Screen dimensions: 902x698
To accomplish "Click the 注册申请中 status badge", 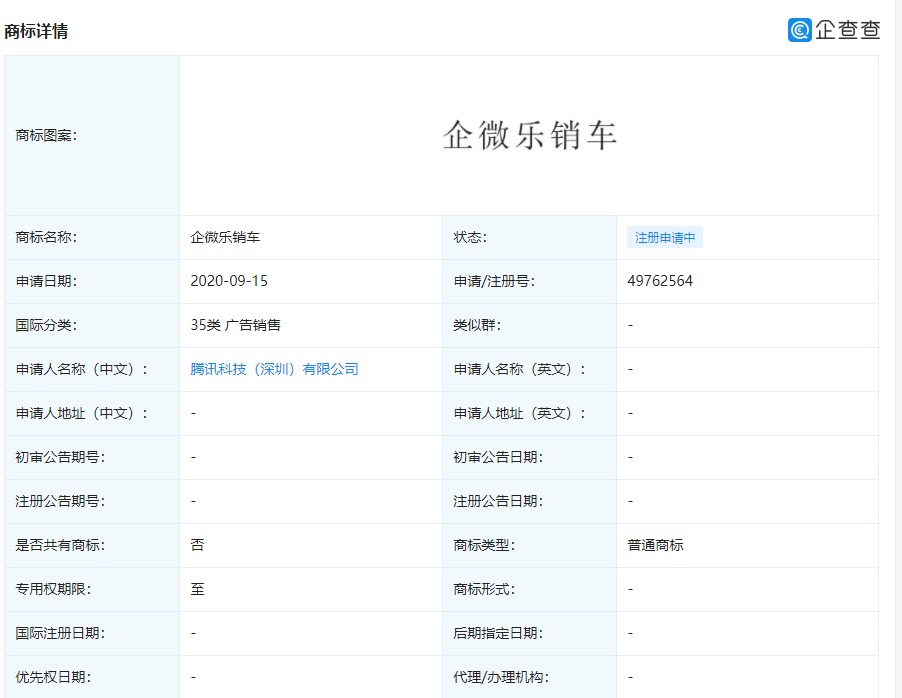I will point(664,238).
